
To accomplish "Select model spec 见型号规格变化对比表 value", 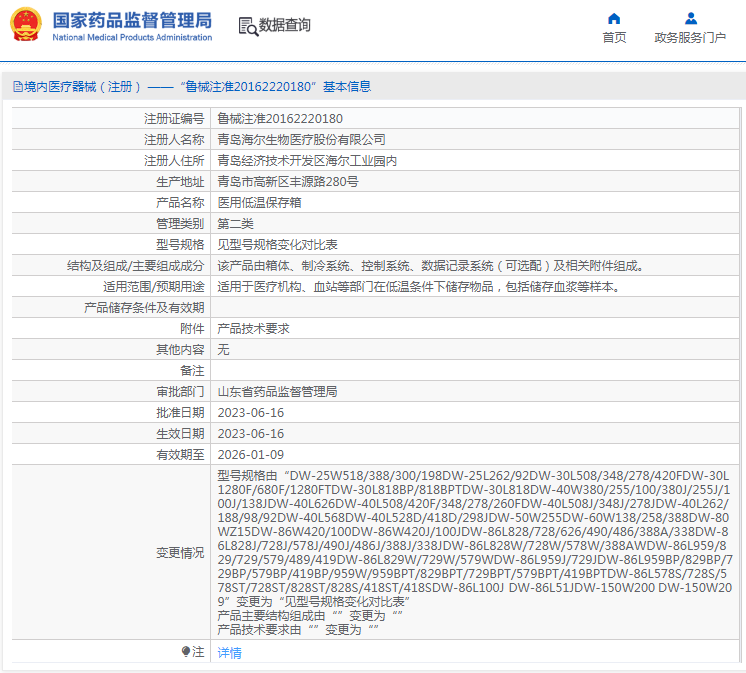I will [x=277, y=244].
